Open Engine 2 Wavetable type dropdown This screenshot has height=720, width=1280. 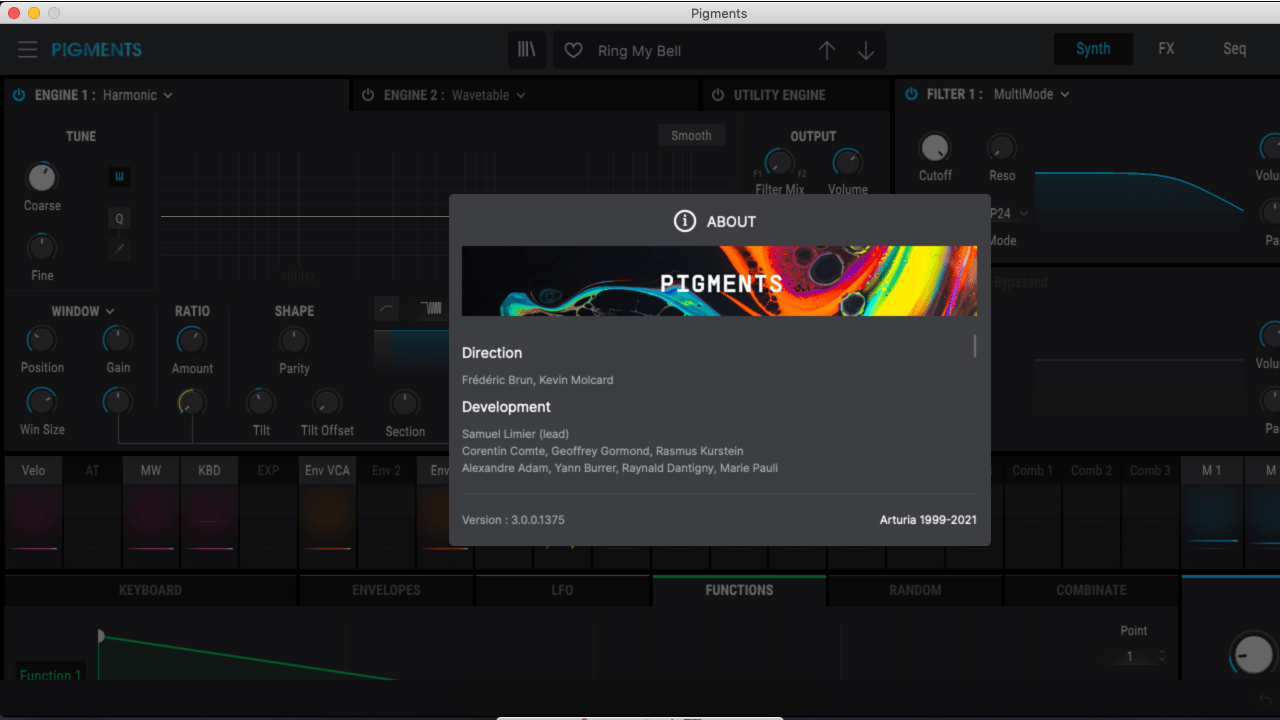489,95
